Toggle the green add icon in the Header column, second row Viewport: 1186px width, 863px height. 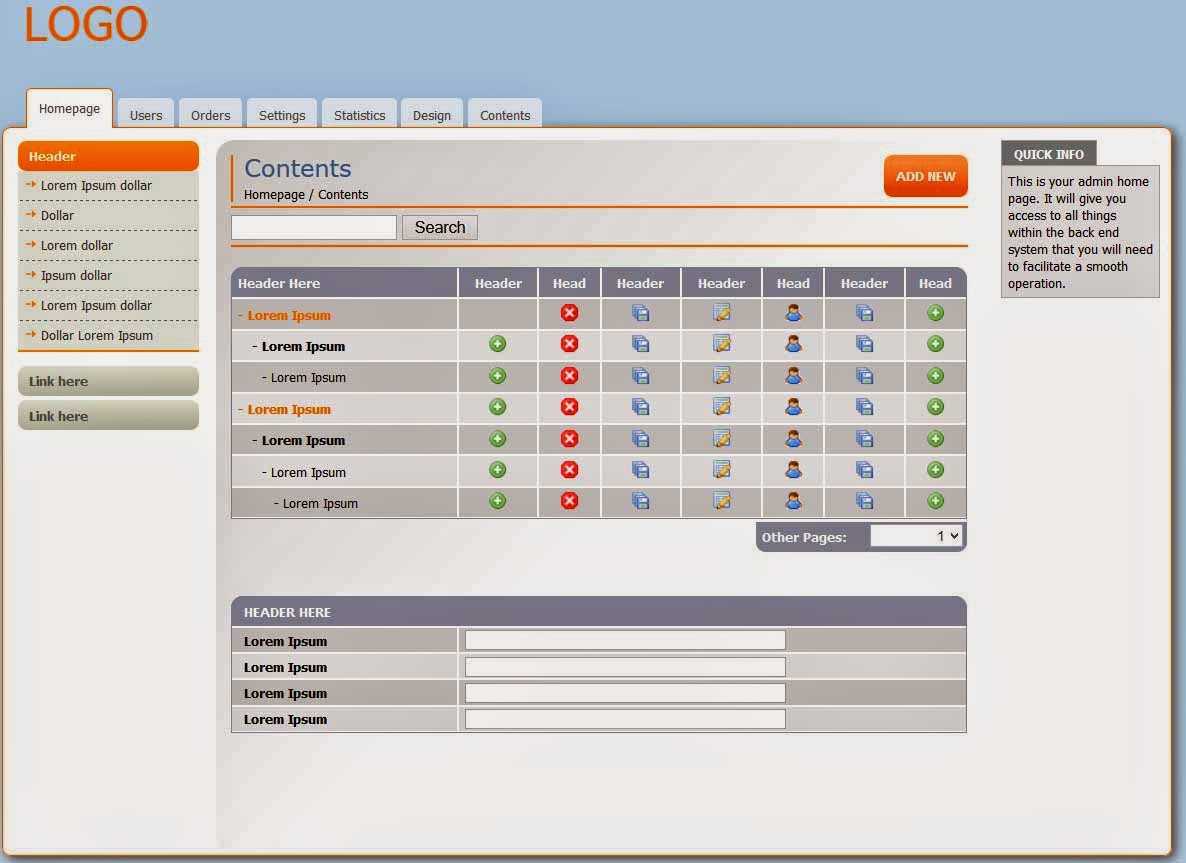tap(497, 343)
